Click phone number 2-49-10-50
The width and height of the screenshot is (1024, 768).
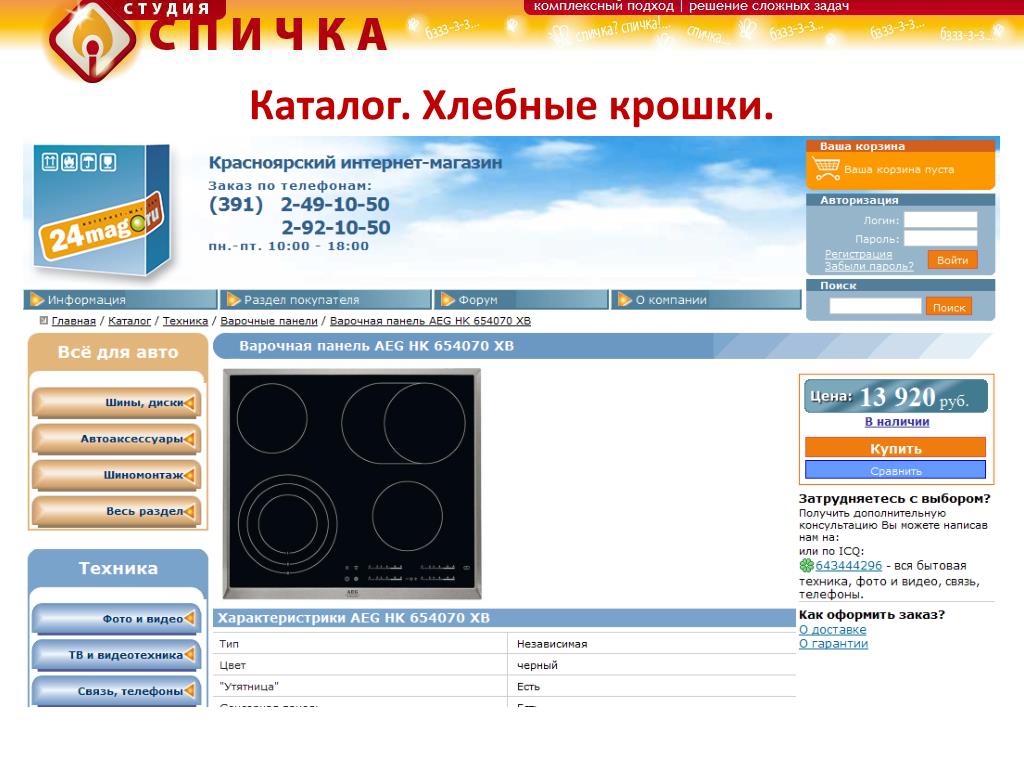335,204
